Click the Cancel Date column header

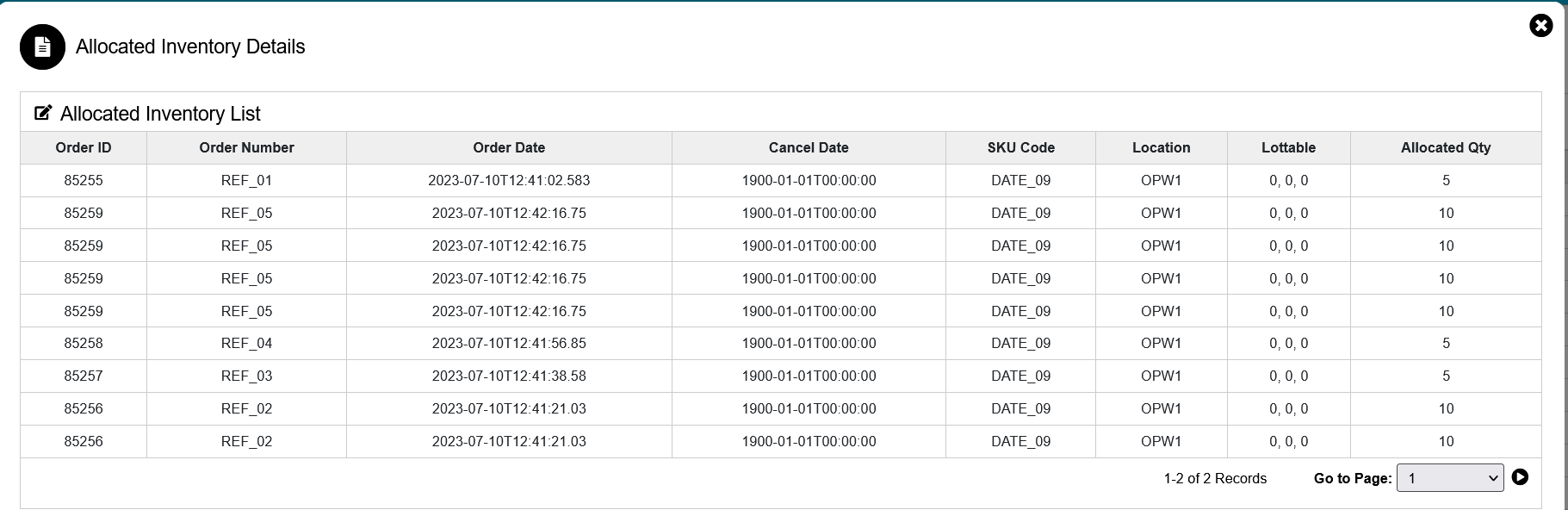coord(809,147)
